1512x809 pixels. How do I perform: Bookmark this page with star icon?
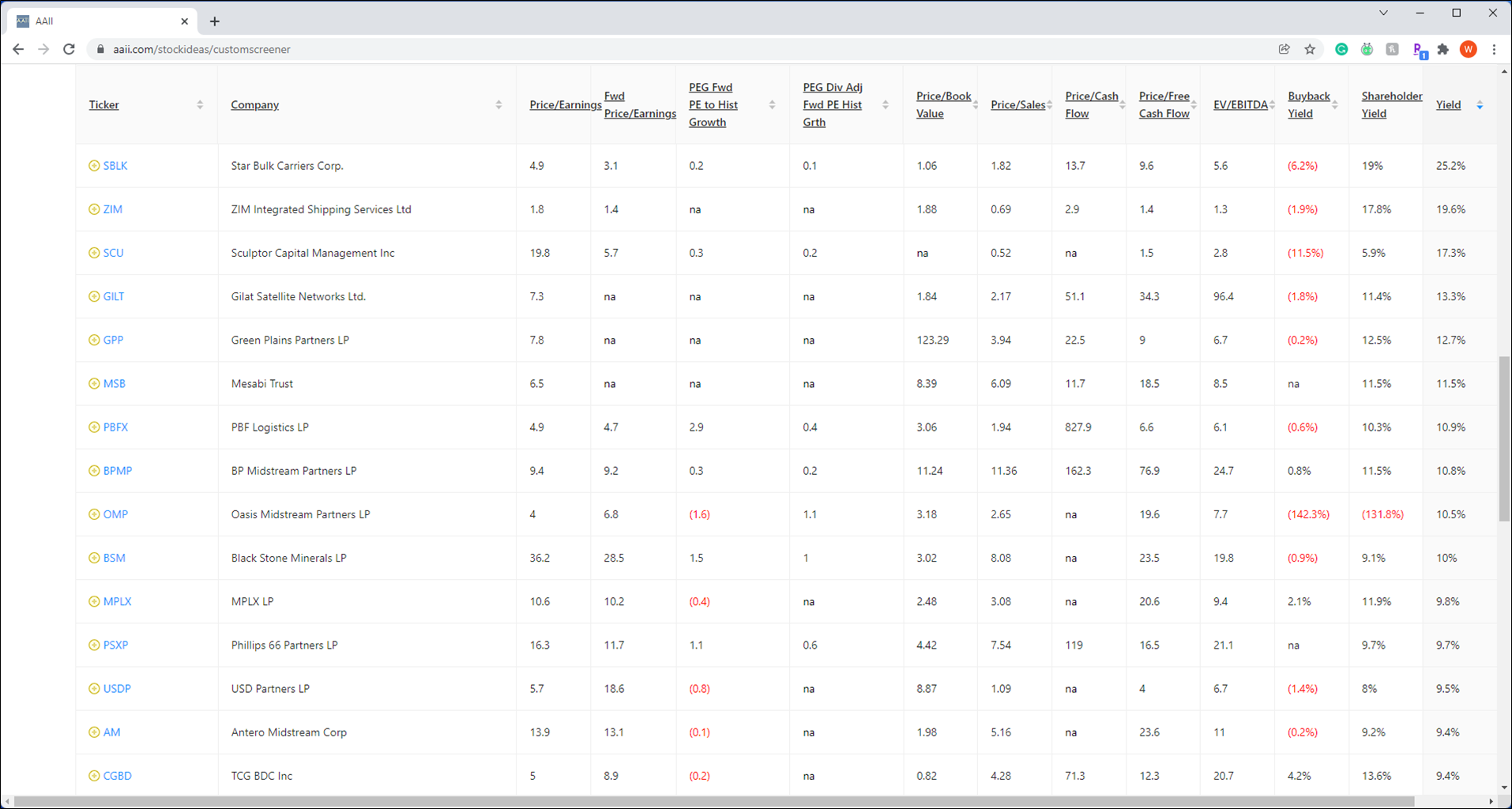1310,49
